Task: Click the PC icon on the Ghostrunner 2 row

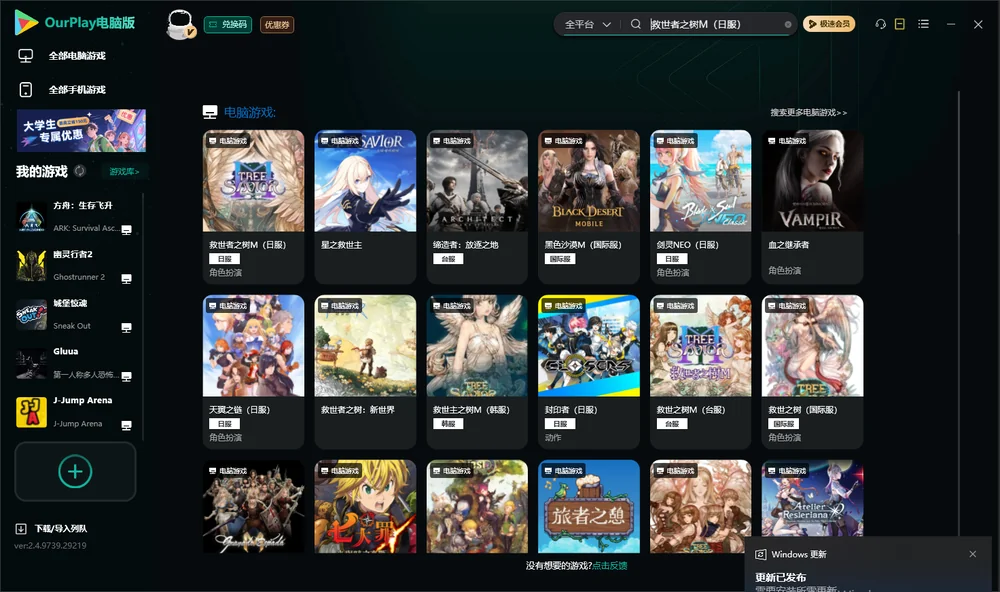Action: (126, 279)
